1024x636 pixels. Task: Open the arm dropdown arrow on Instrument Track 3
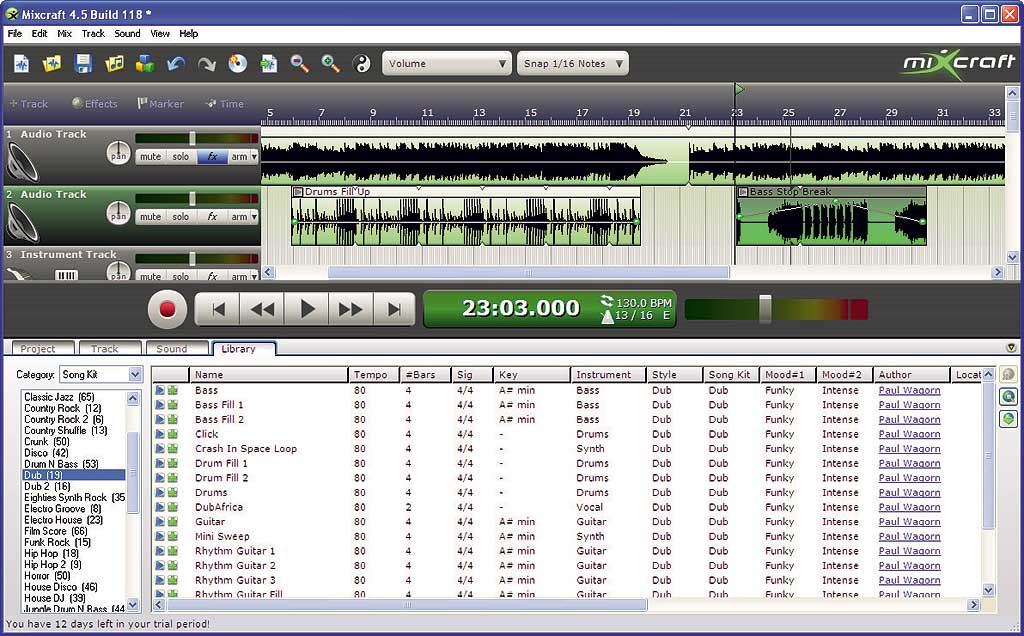click(255, 276)
